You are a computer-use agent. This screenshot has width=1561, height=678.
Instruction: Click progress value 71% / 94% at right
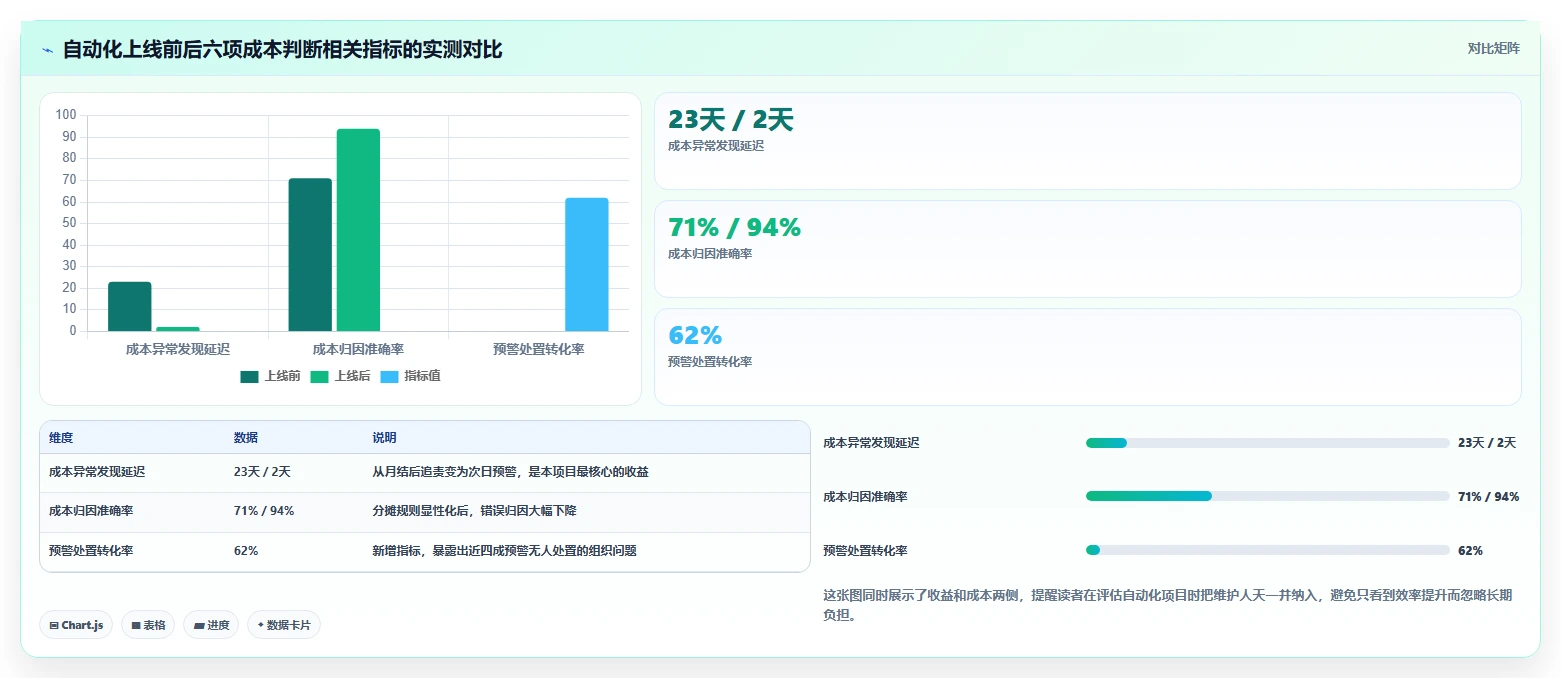coord(1488,497)
